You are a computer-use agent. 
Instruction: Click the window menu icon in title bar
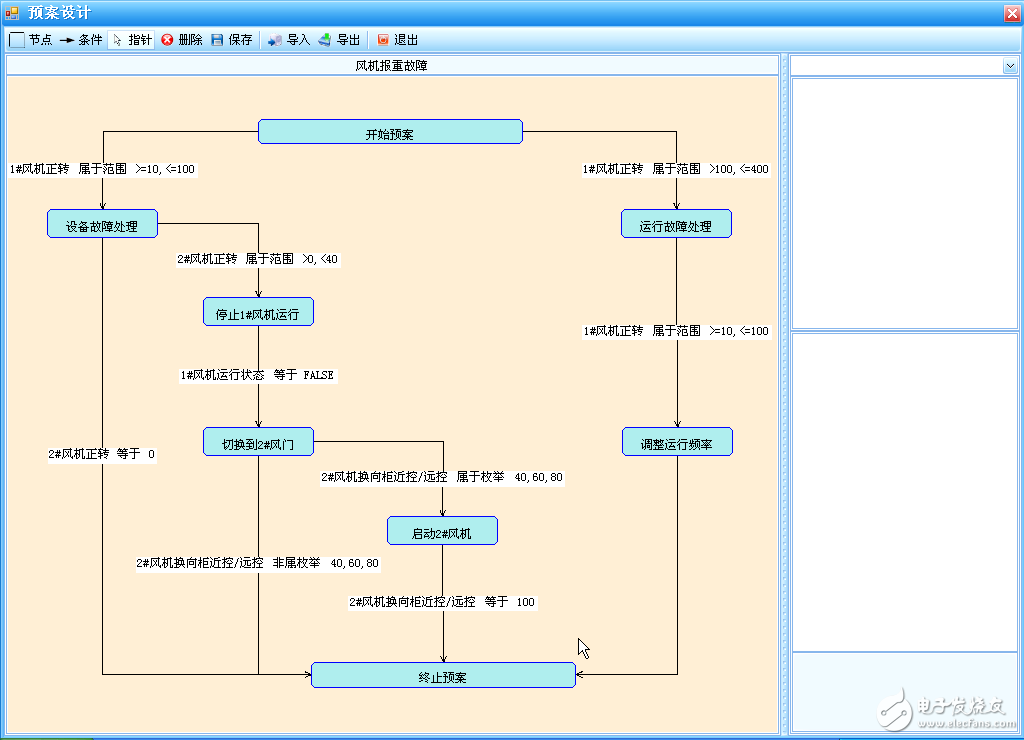(10, 12)
